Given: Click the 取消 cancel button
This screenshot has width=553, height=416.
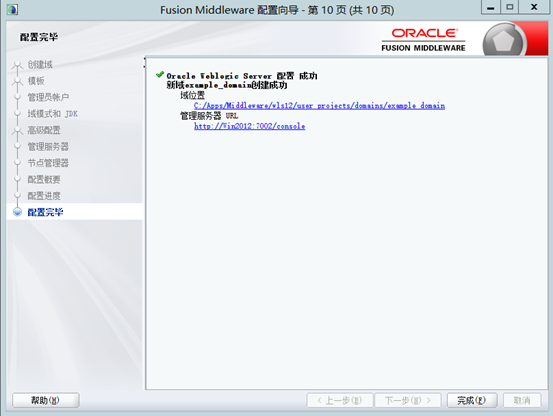Looking at the screenshot, I should pyautogui.click(x=522, y=400).
